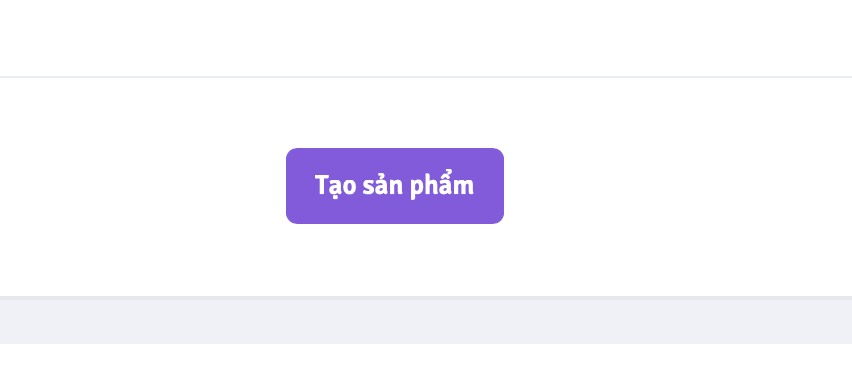
Task: Select the purple Tạo sản phẩm button
Action: click(x=395, y=186)
